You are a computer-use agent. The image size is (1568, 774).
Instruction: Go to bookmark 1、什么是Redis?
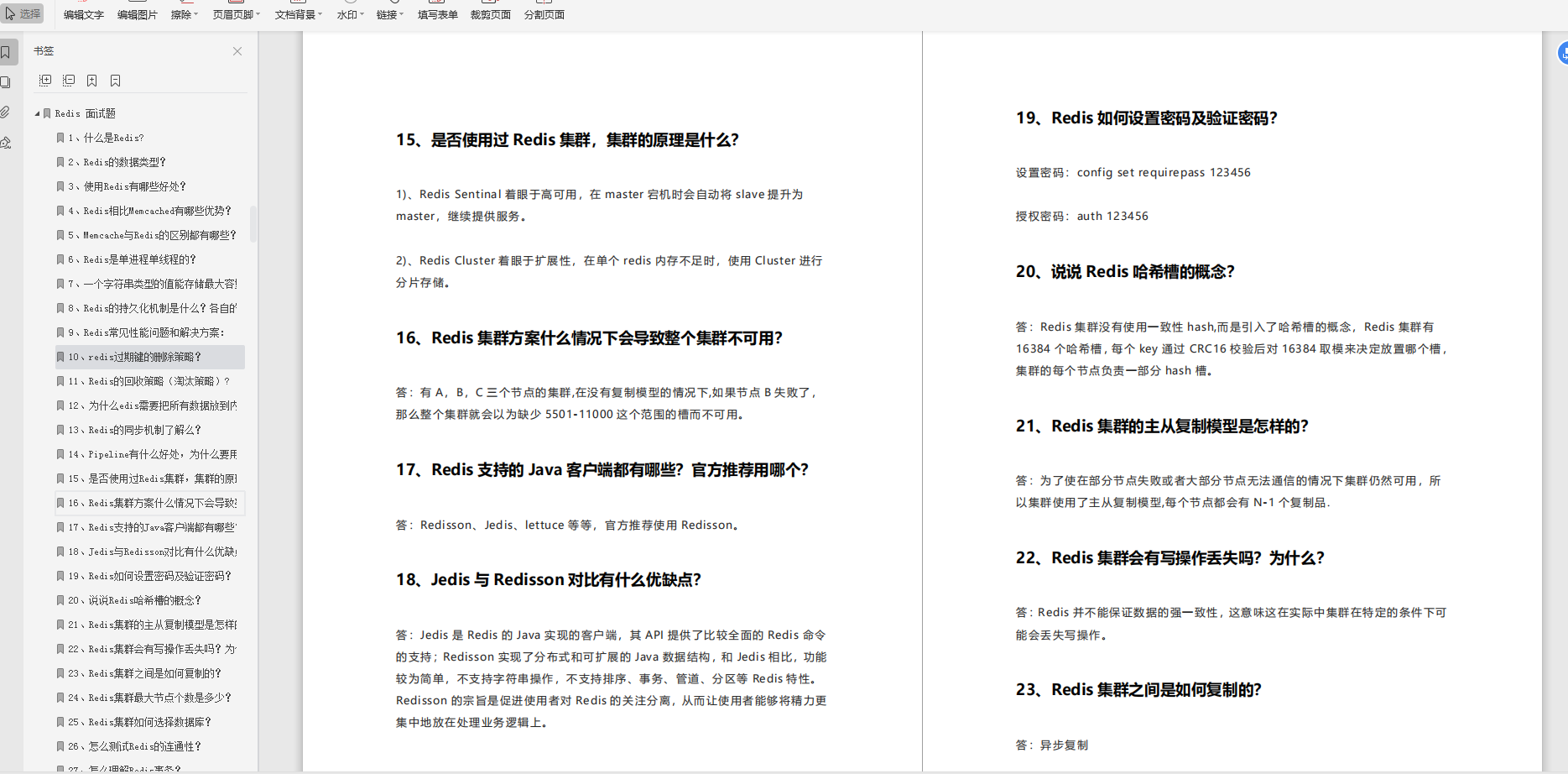pos(106,138)
